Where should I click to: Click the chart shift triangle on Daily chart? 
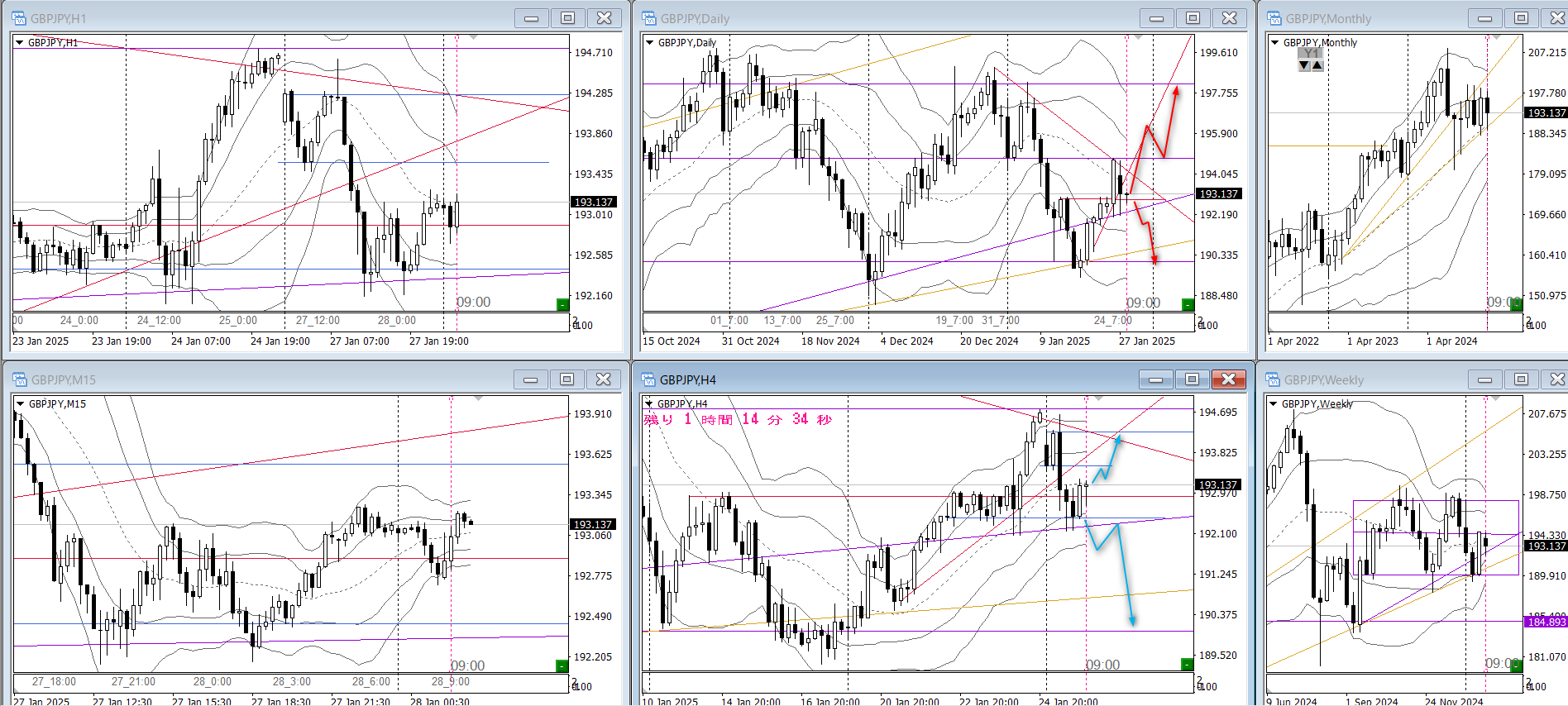[x=1138, y=38]
